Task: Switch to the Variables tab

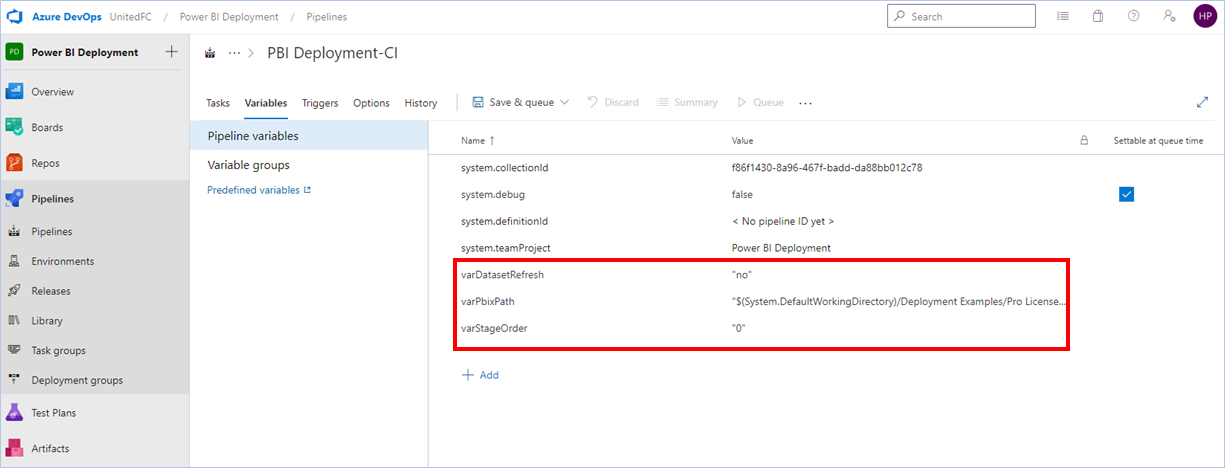Action: pyautogui.click(x=266, y=103)
